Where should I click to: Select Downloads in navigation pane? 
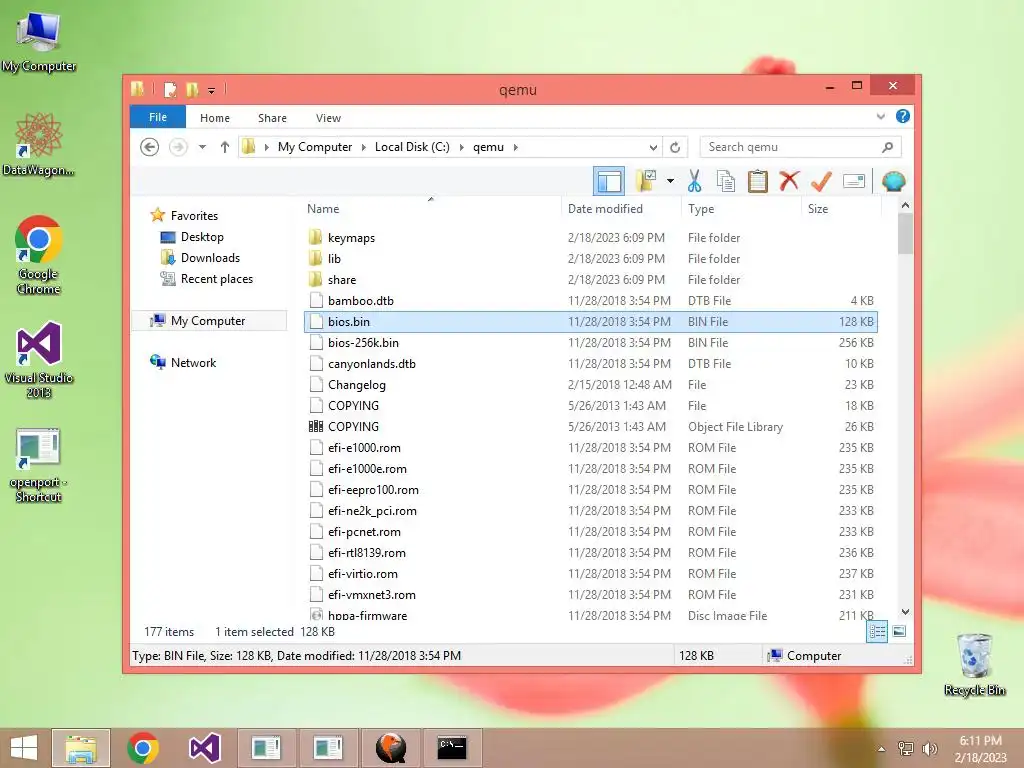coord(210,258)
